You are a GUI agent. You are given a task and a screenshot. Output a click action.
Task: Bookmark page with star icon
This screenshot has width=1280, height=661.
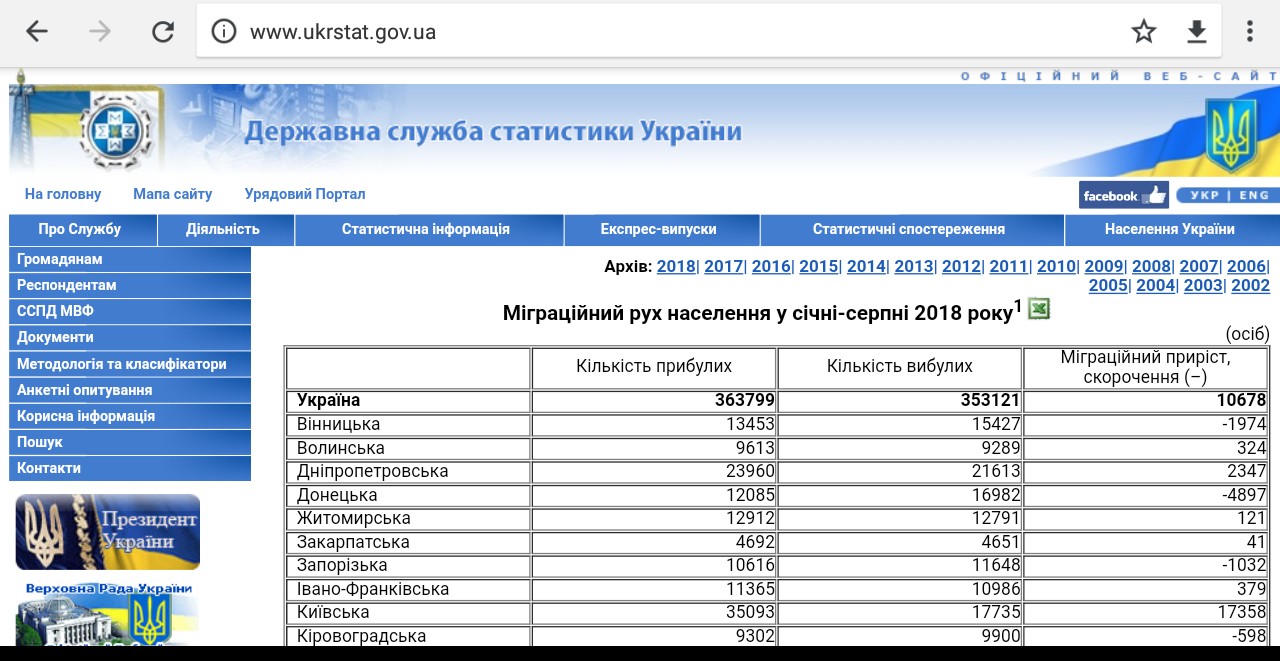tap(1143, 32)
